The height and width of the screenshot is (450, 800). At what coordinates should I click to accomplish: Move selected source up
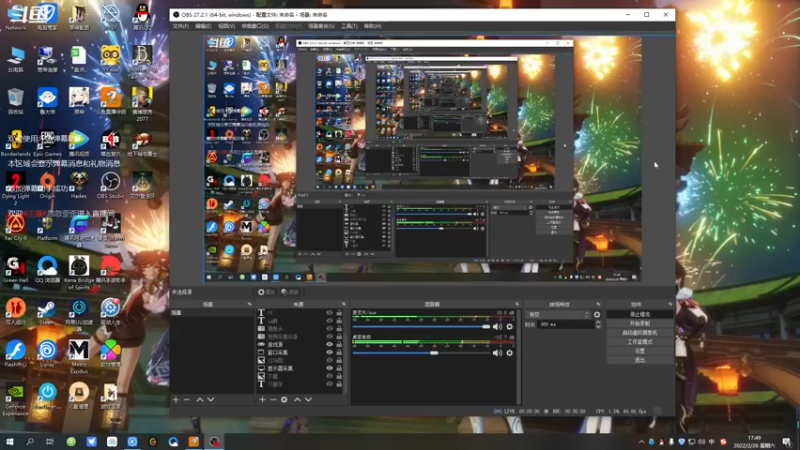[297, 399]
